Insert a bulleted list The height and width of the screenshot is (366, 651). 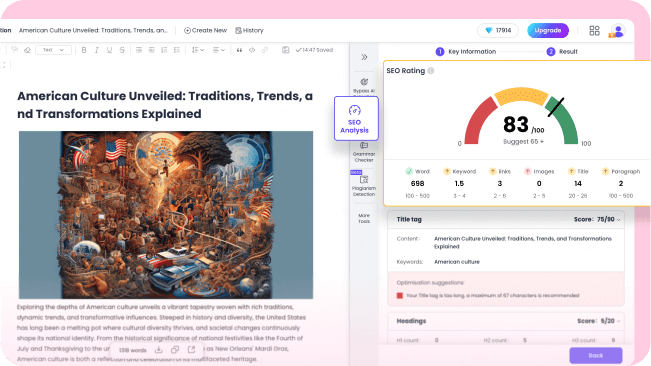[x=176, y=50]
